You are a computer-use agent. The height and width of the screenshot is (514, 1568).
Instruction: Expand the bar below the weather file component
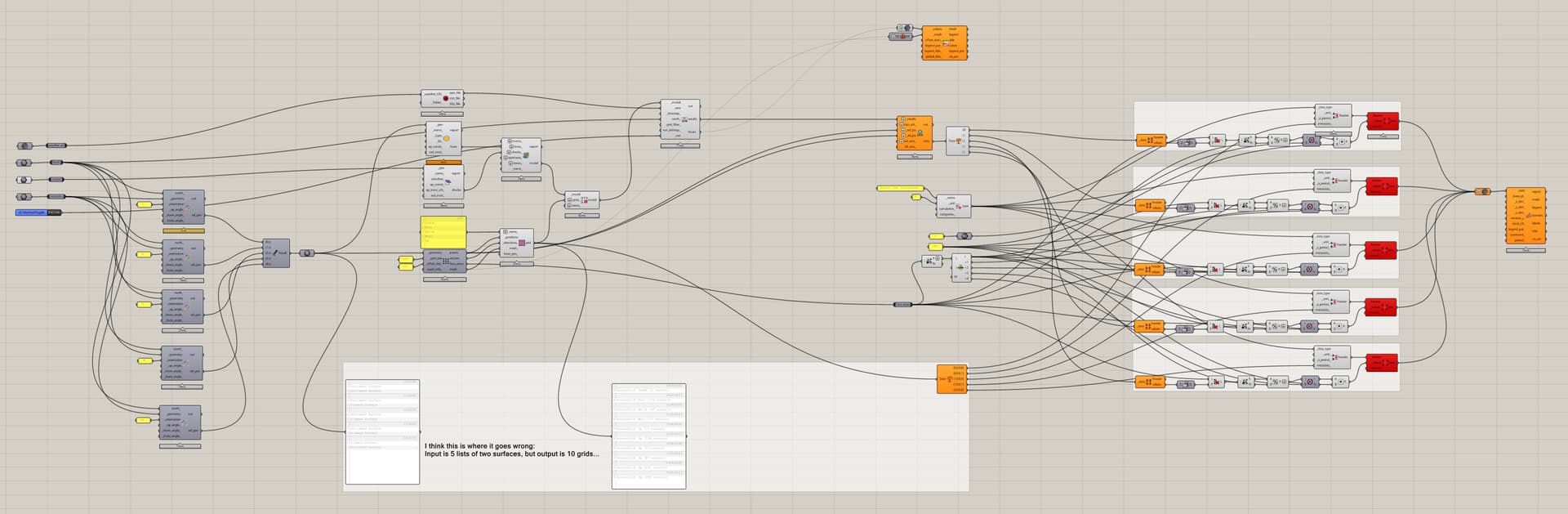pyautogui.click(x=443, y=114)
